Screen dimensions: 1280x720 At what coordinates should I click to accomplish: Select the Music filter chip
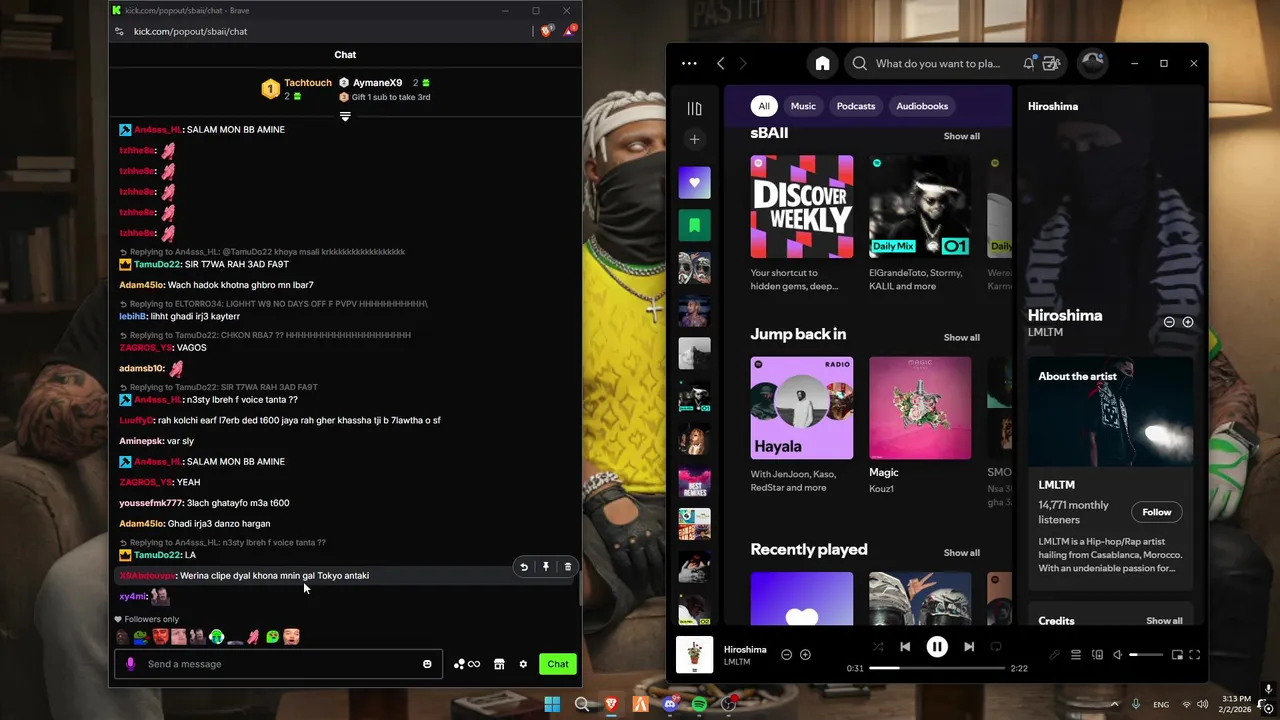803,106
